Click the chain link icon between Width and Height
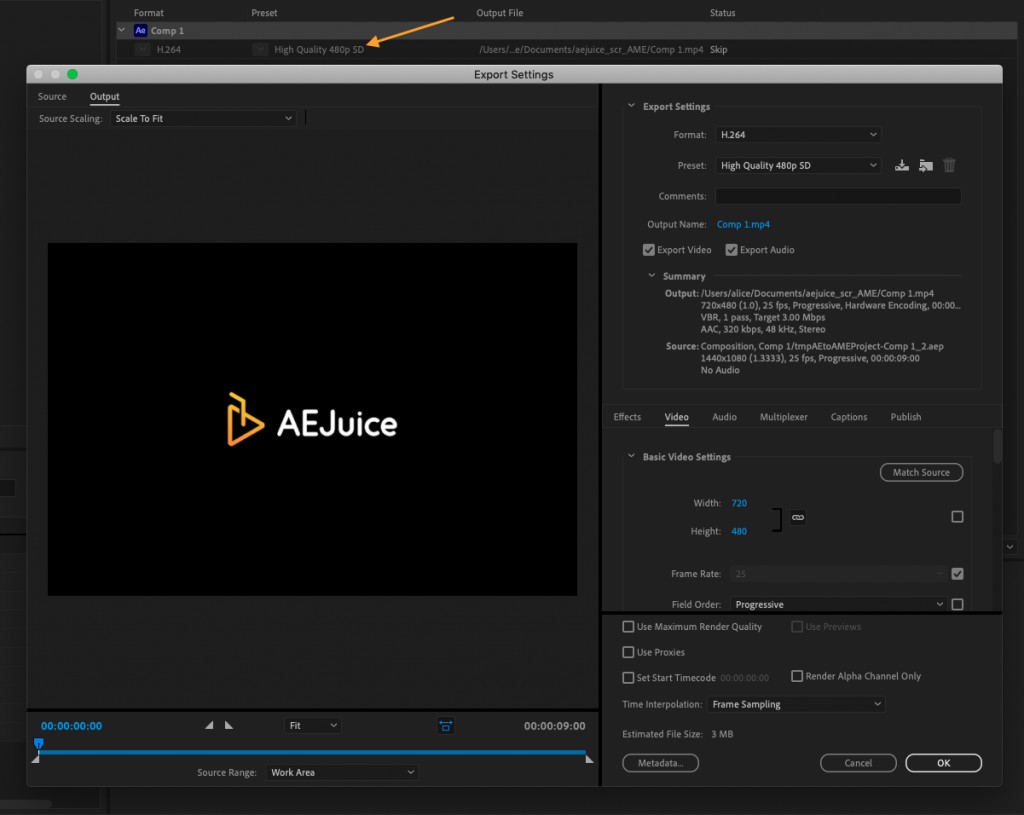Screen dimensions: 1024x815 tap(797, 517)
